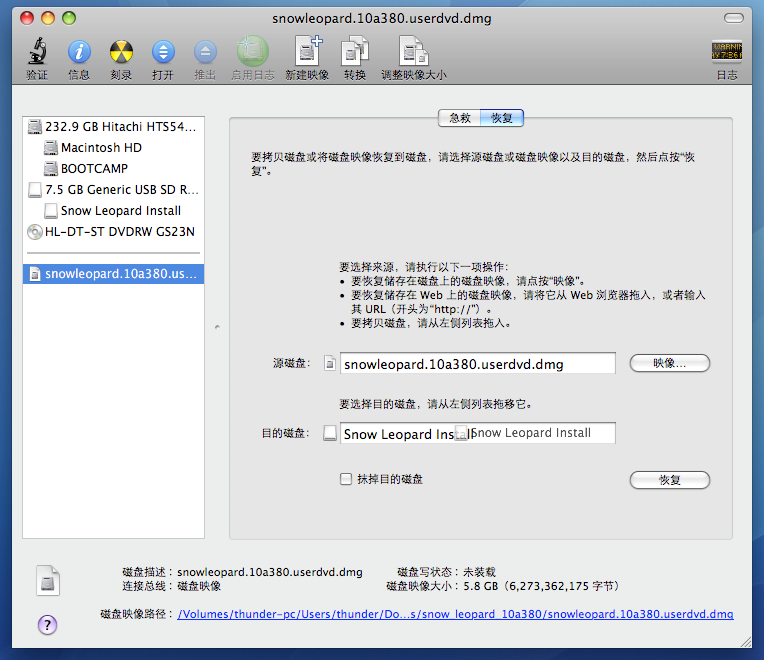764x660 pixels.
Task: Click the Resize Image (调整映像大小) icon
Action: pos(413,51)
